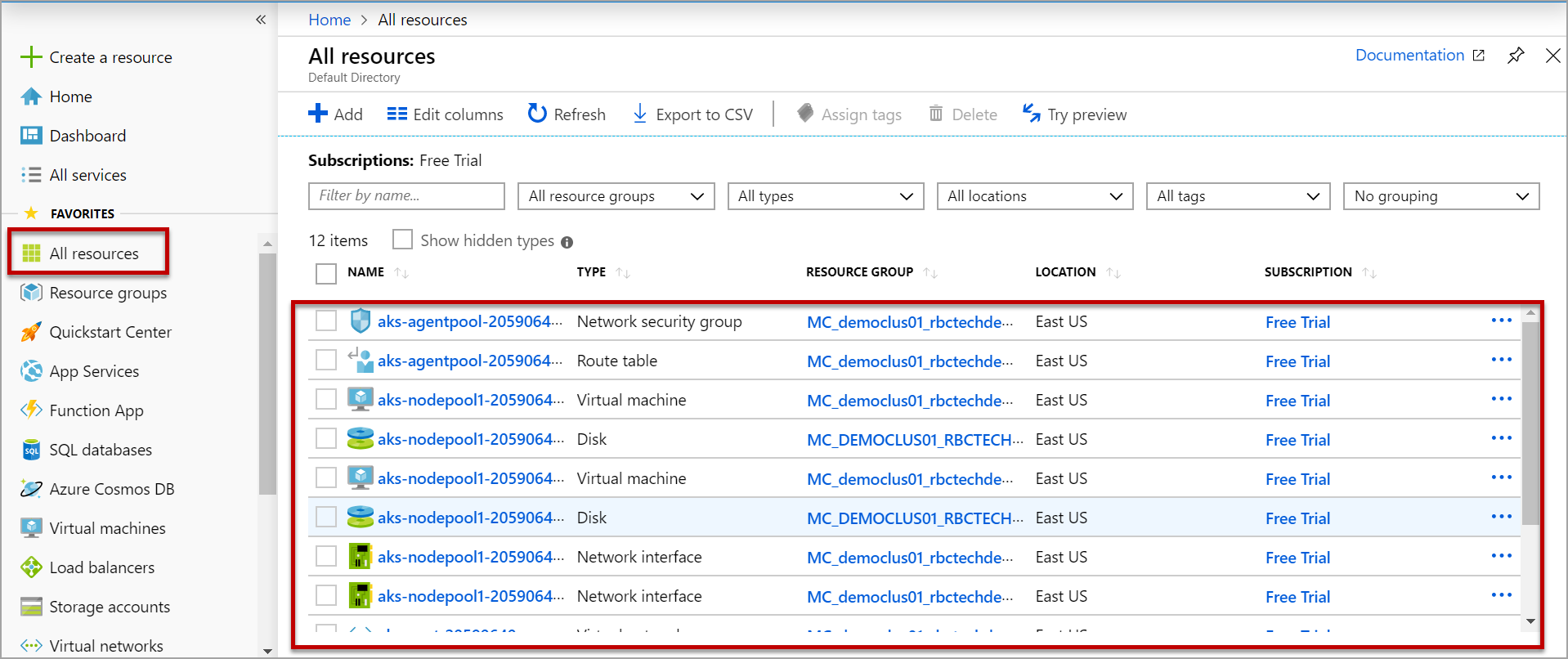Click the Filter by name input field

[406, 196]
